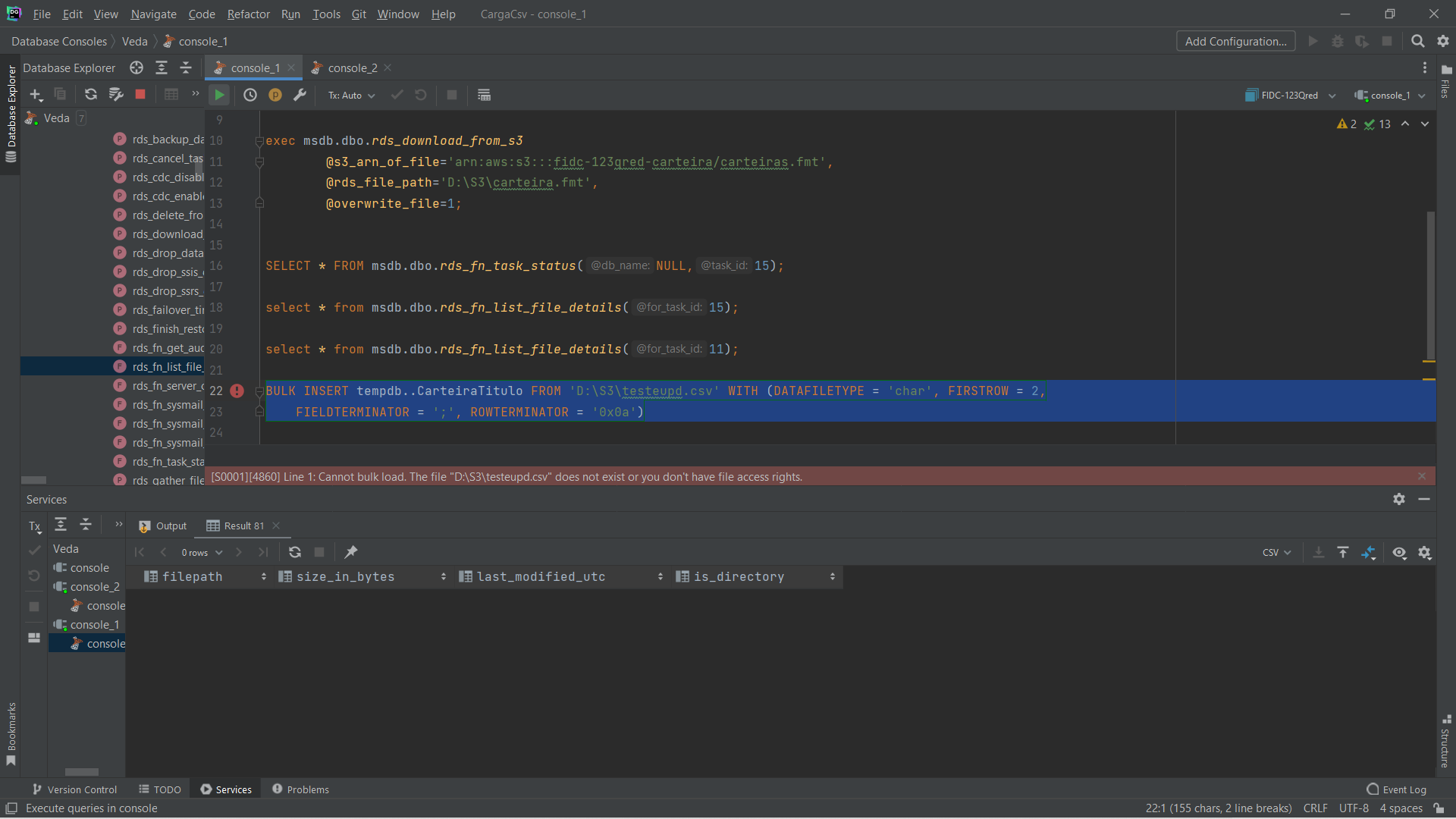Open editor tab options three dots
1456x819 pixels.
(1425, 67)
